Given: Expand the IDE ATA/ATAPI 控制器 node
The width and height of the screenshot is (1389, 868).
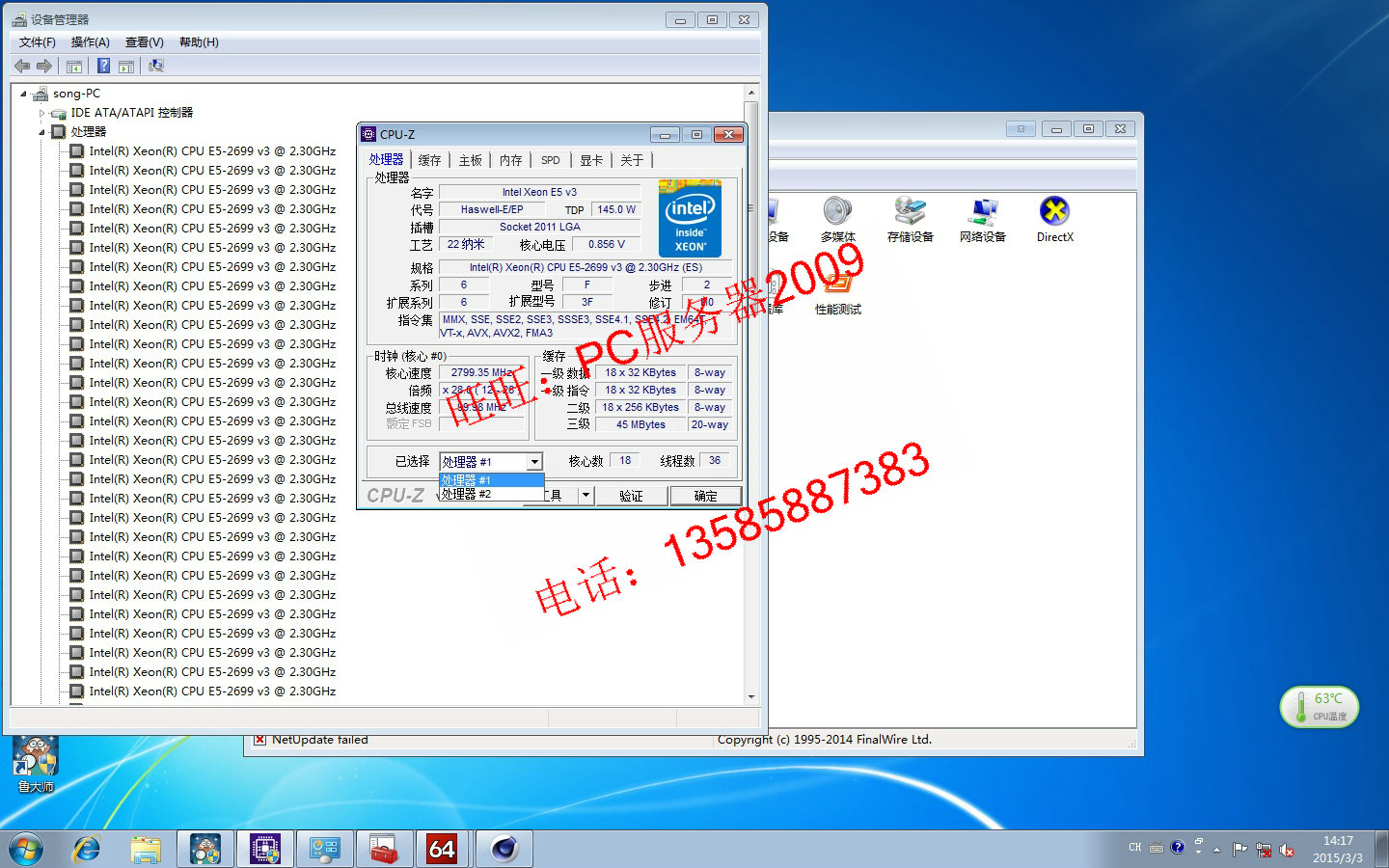Looking at the screenshot, I should pyautogui.click(x=41, y=113).
